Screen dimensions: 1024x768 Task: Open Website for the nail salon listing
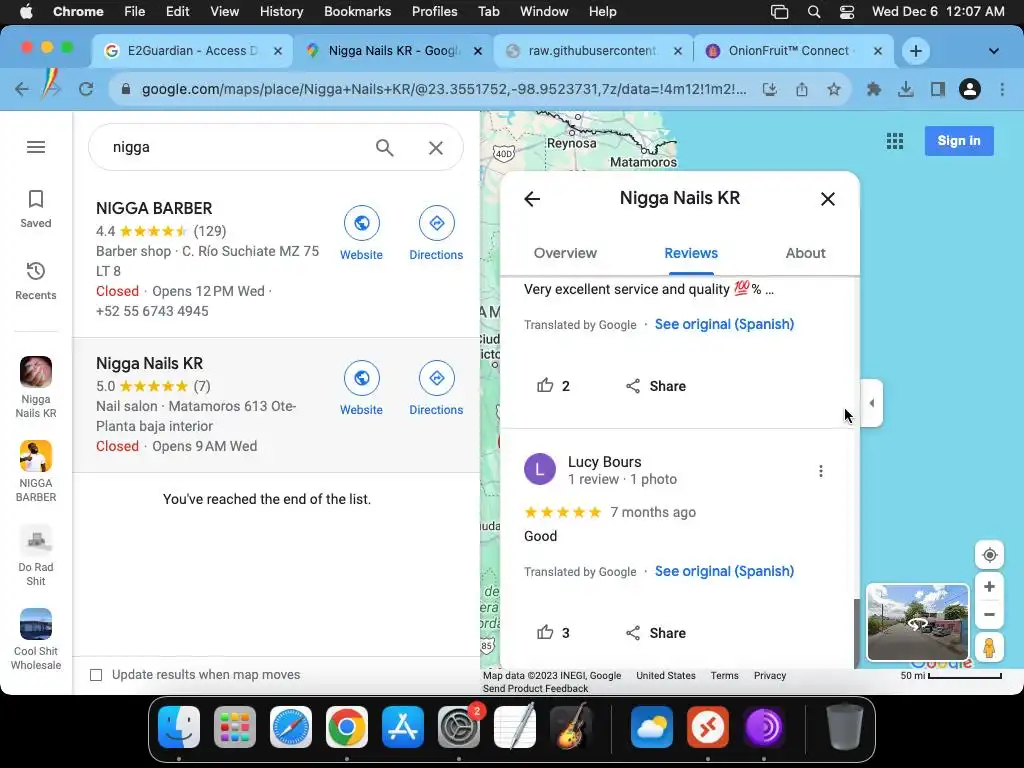pos(361,388)
